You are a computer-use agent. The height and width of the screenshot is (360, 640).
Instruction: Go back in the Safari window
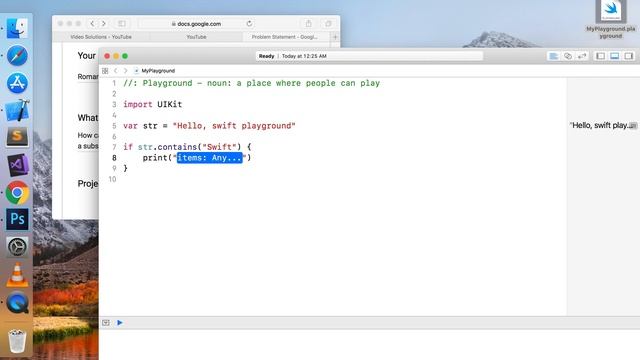92,24
